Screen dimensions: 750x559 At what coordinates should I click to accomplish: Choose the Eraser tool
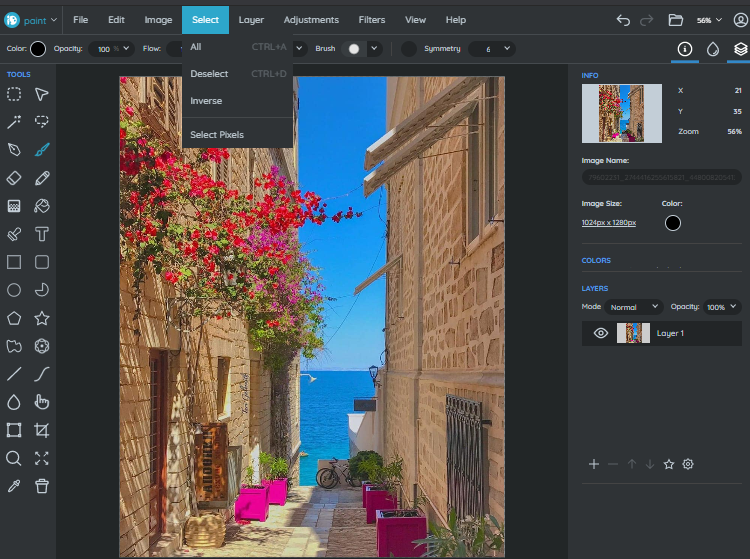14,178
